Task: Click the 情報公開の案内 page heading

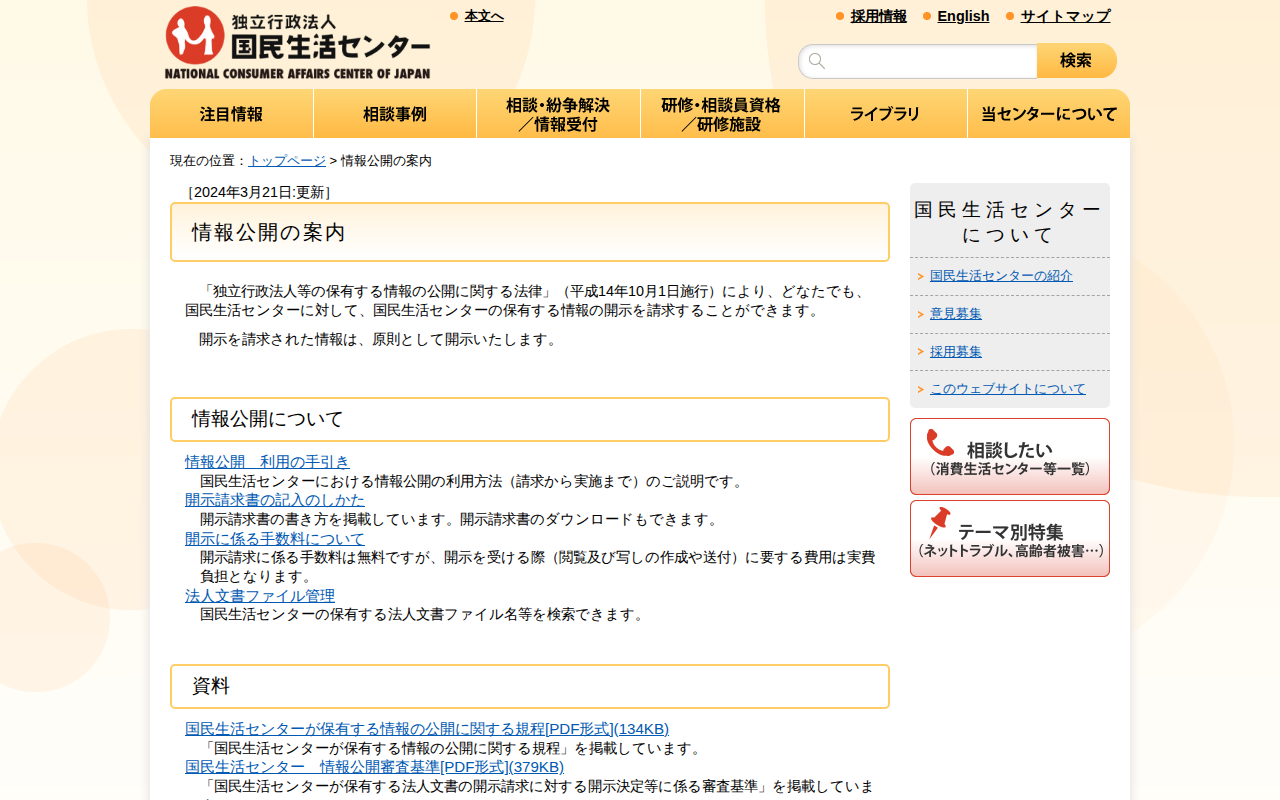Action: [530, 232]
